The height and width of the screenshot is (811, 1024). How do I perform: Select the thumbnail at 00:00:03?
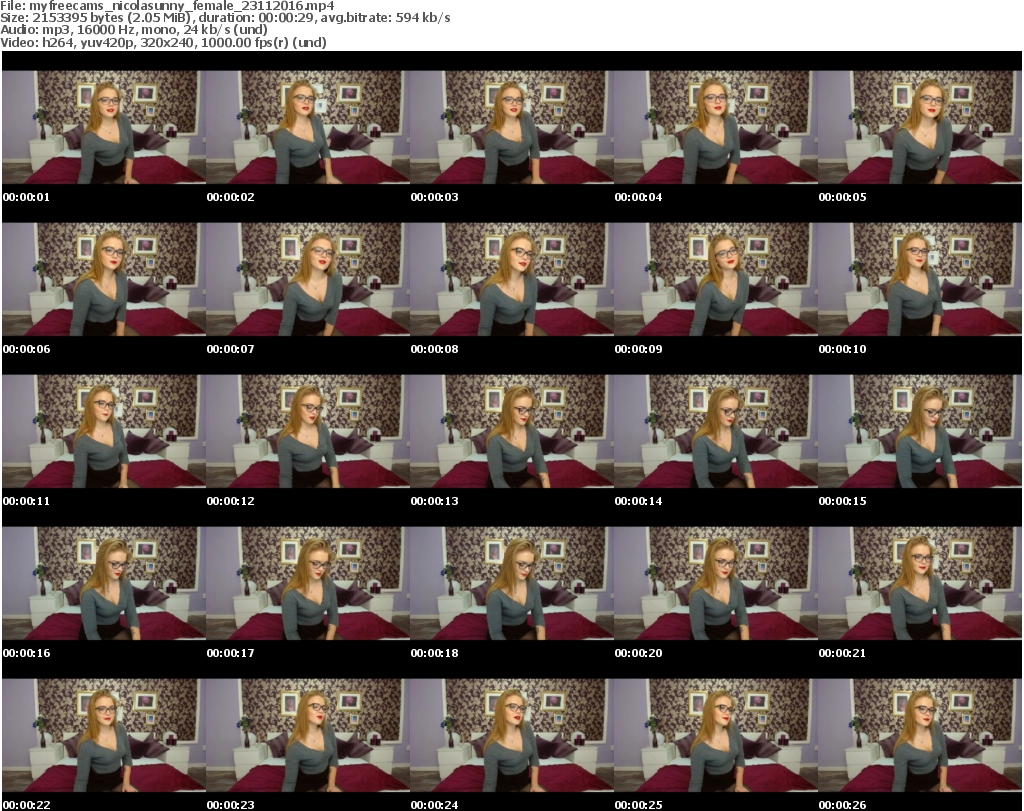click(511, 127)
